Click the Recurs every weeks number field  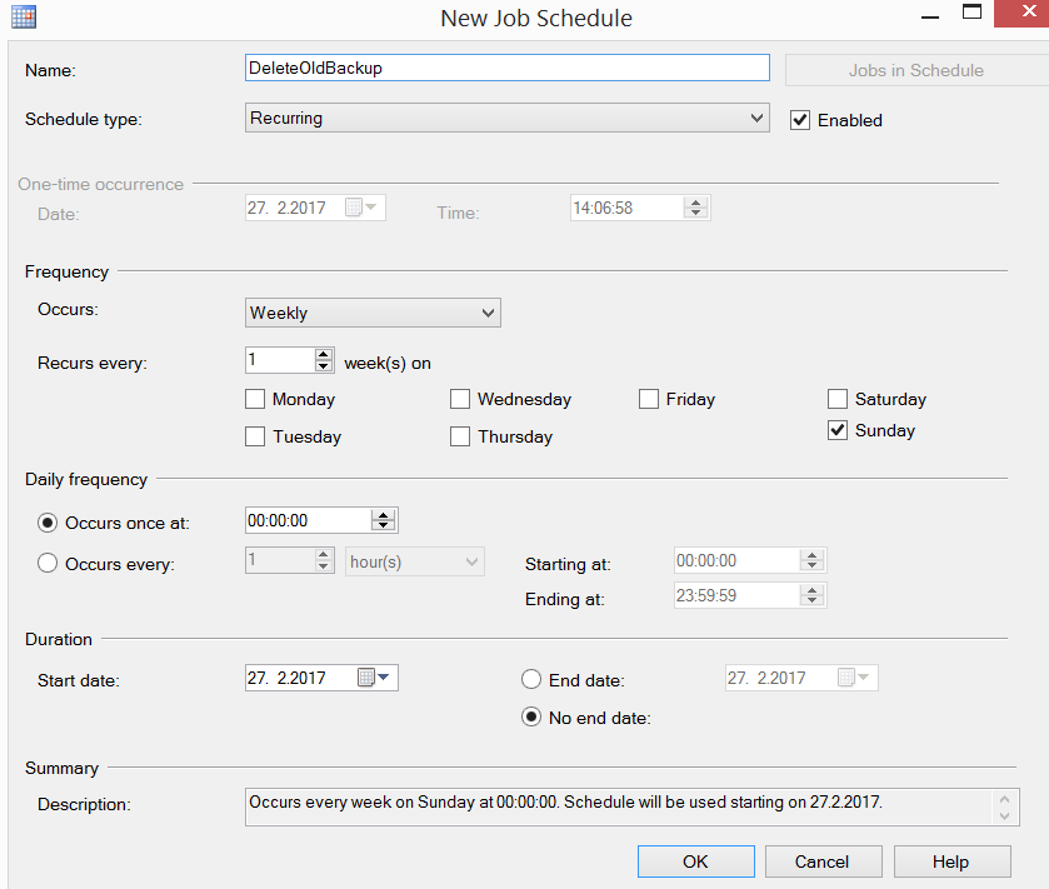[x=280, y=361]
